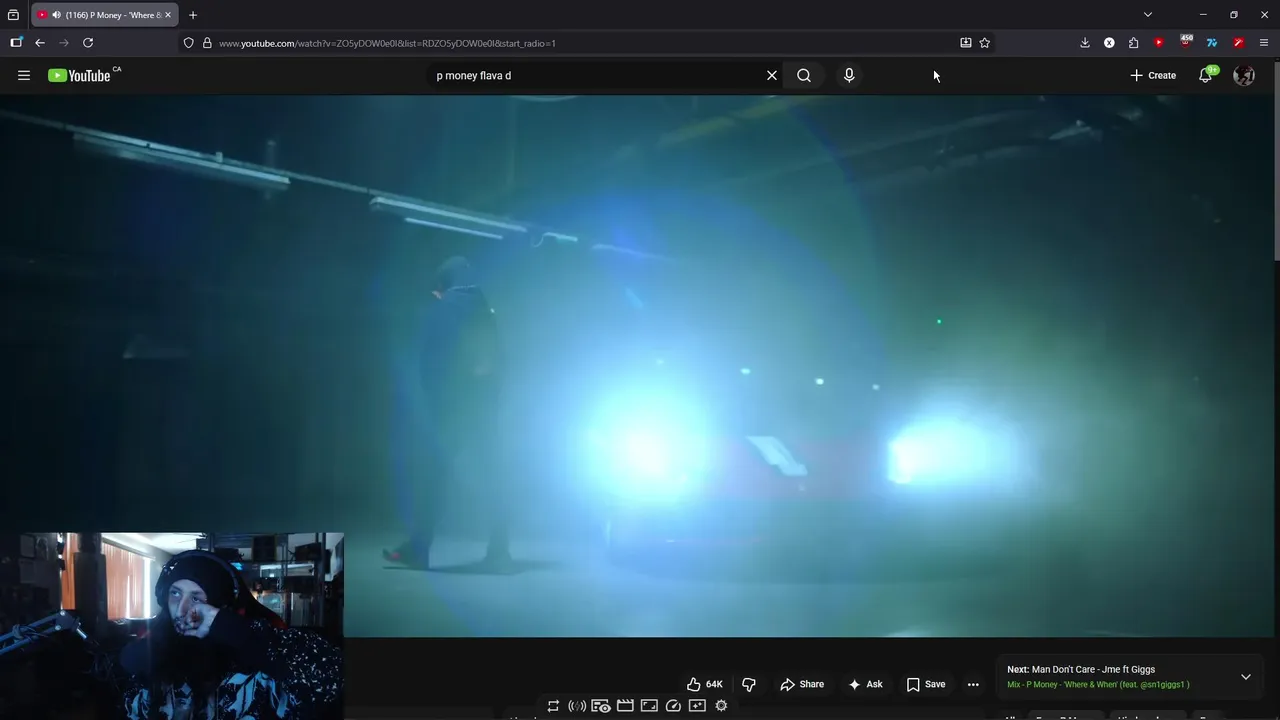Show site info via padlock icon
The image size is (1280, 720).
point(207,43)
